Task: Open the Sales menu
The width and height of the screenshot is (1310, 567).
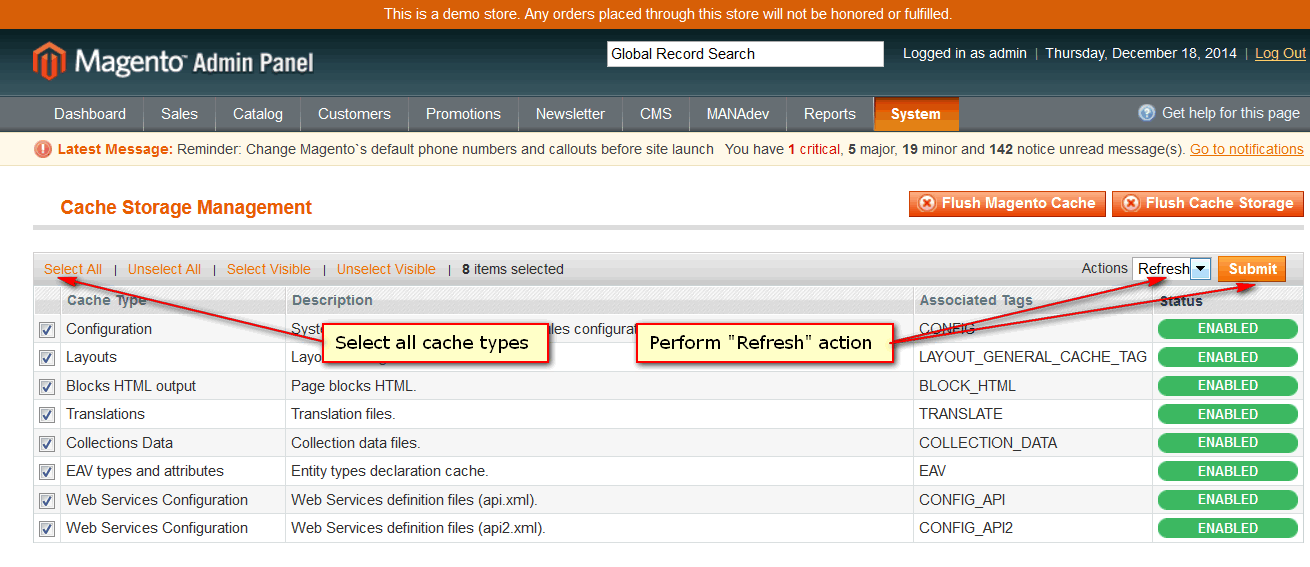Action: (x=179, y=114)
